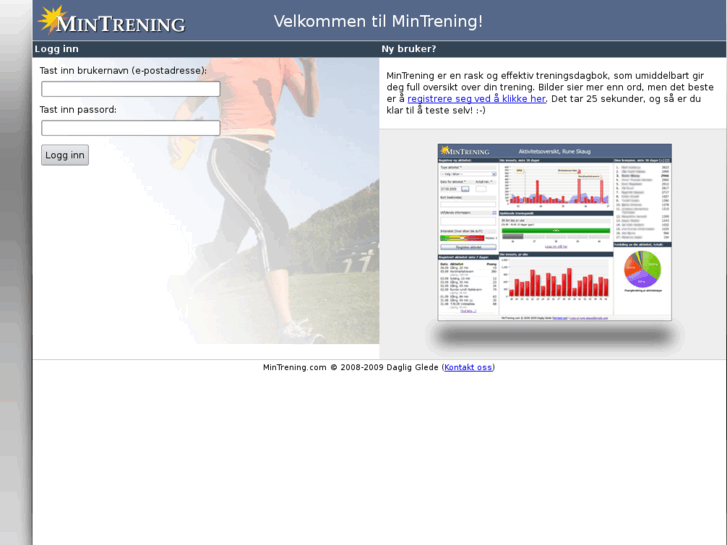Image resolution: width=727 pixels, height=545 pixels.
Task: Click the Tast inn brukernavn label
Action: pos(123,71)
